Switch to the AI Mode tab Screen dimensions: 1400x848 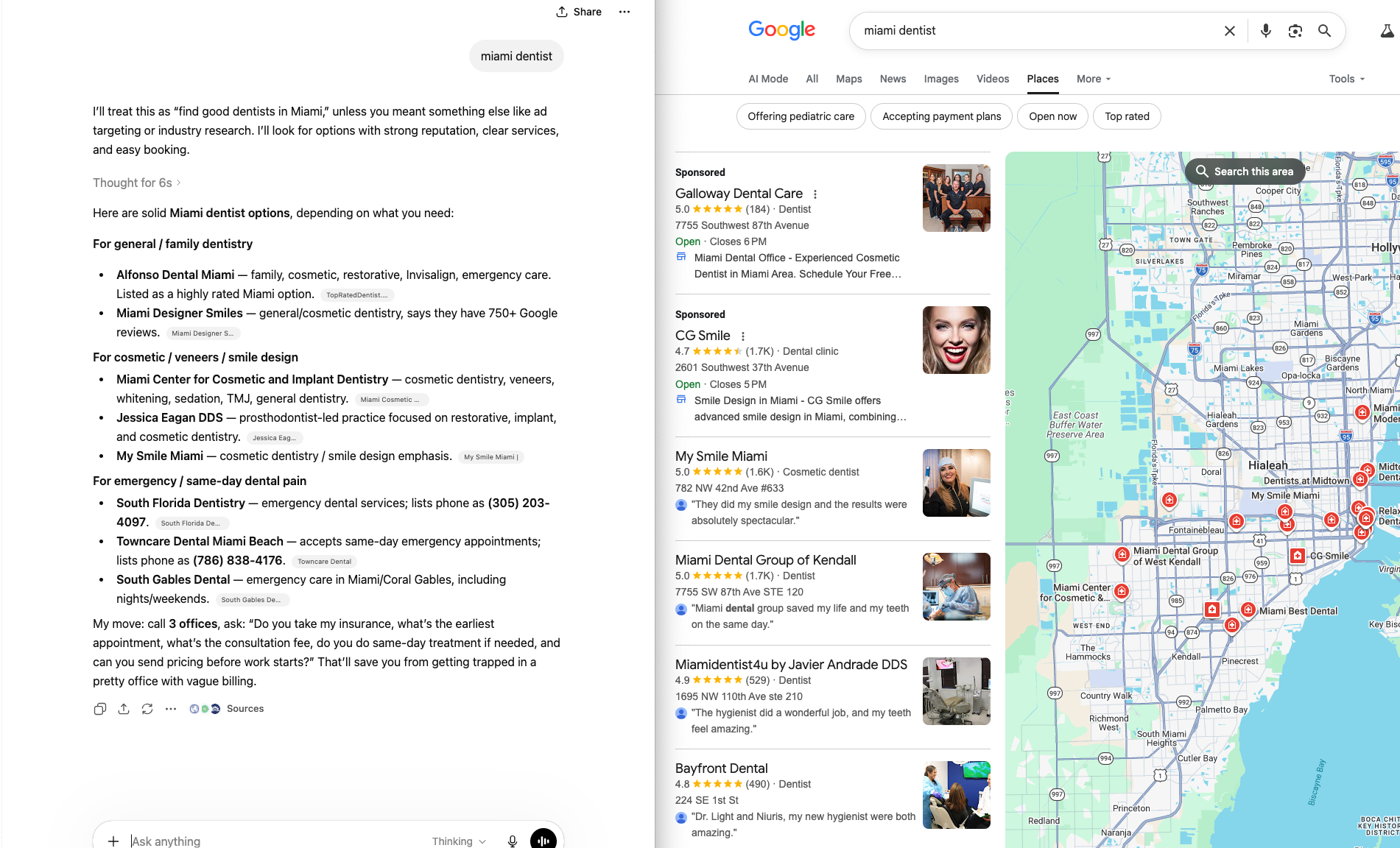click(768, 79)
